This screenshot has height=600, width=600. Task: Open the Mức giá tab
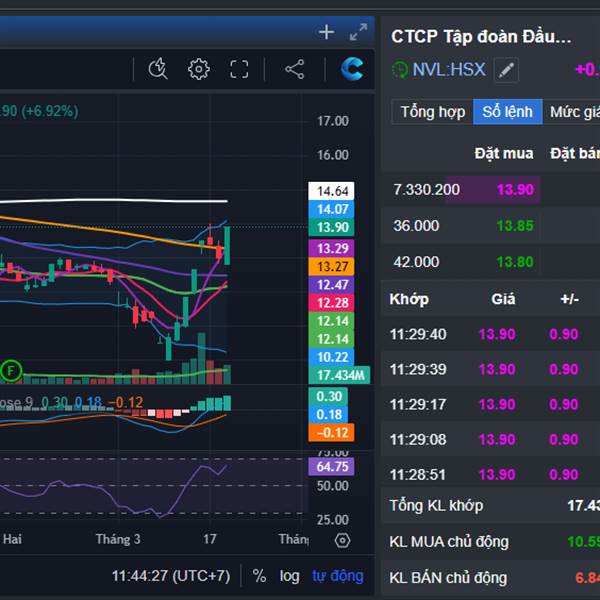tap(573, 112)
